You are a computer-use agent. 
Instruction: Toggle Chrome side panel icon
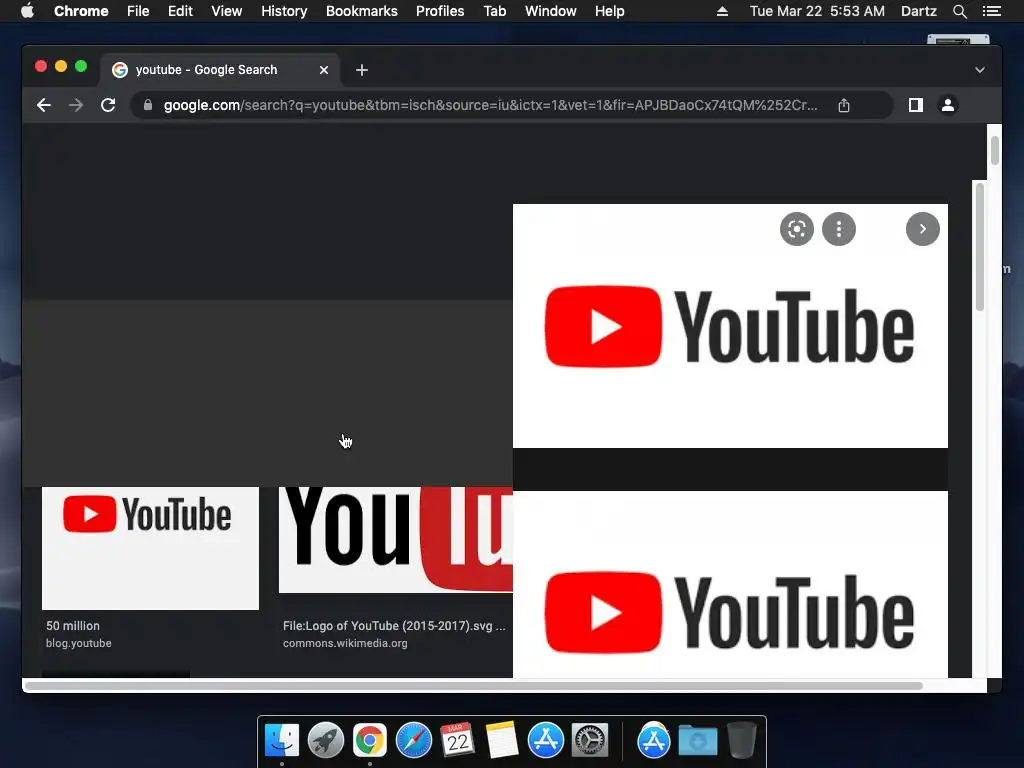pos(916,105)
